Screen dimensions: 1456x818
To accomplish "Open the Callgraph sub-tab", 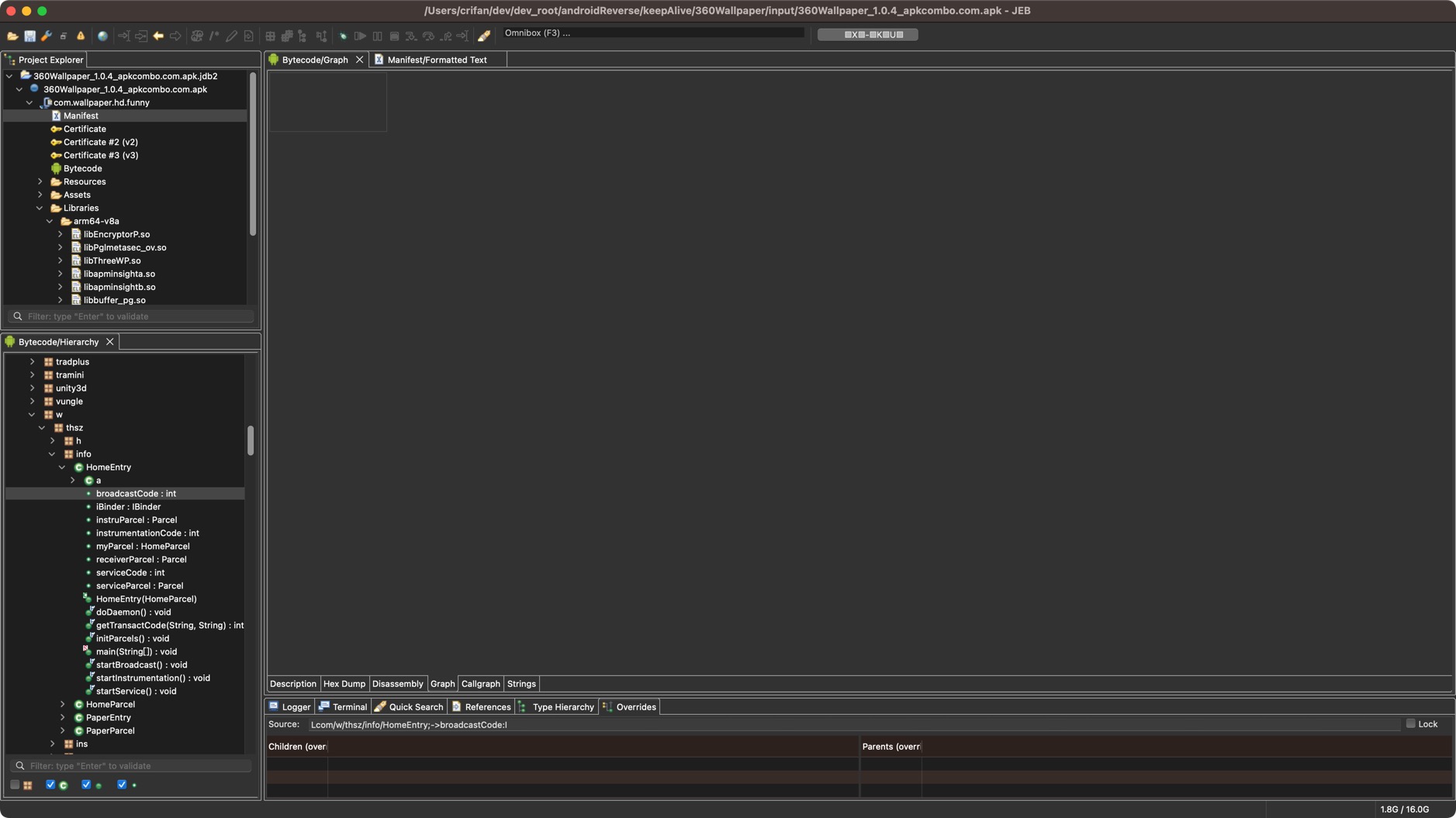I will point(480,684).
